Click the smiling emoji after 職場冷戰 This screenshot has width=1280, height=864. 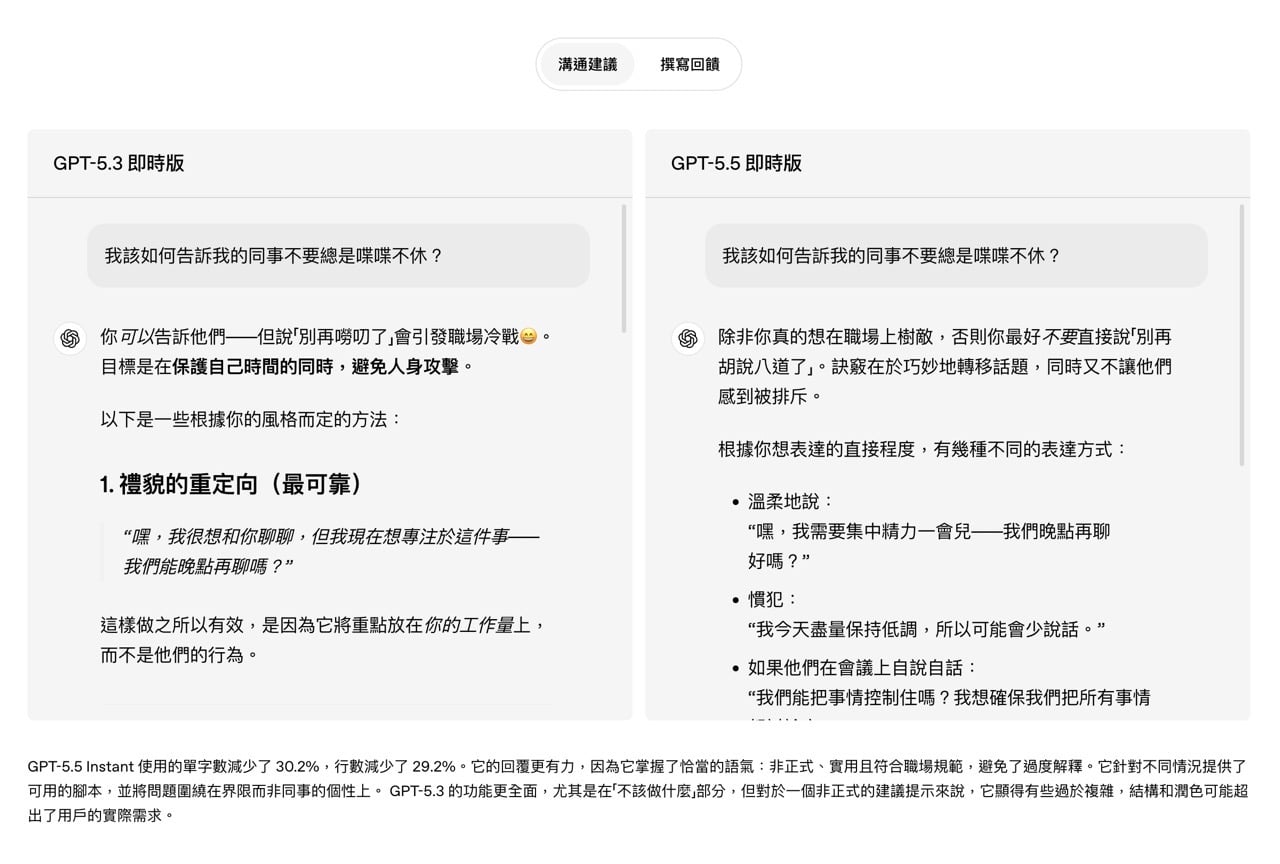pos(529,337)
